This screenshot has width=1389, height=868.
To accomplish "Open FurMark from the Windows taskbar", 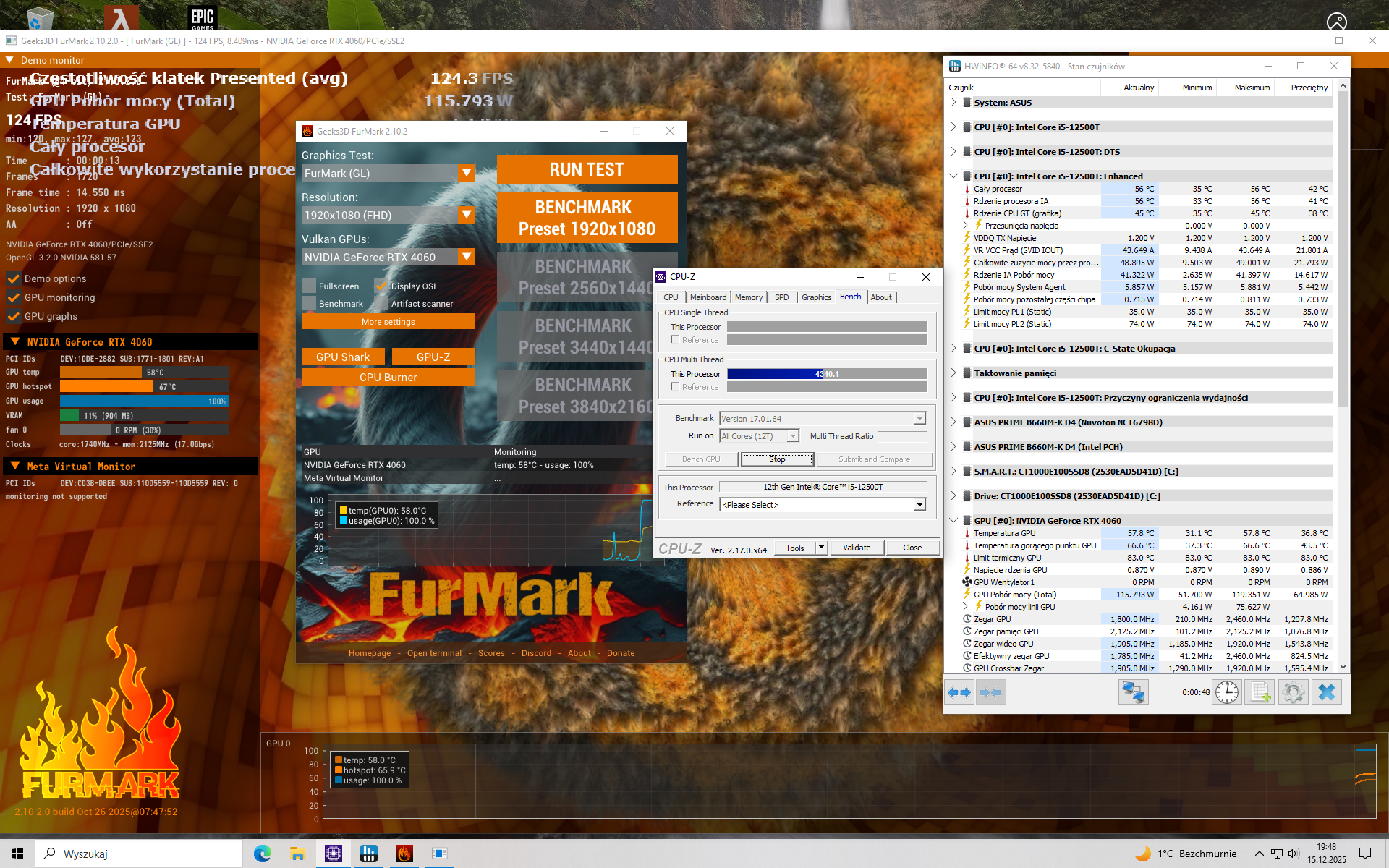I will [x=404, y=854].
